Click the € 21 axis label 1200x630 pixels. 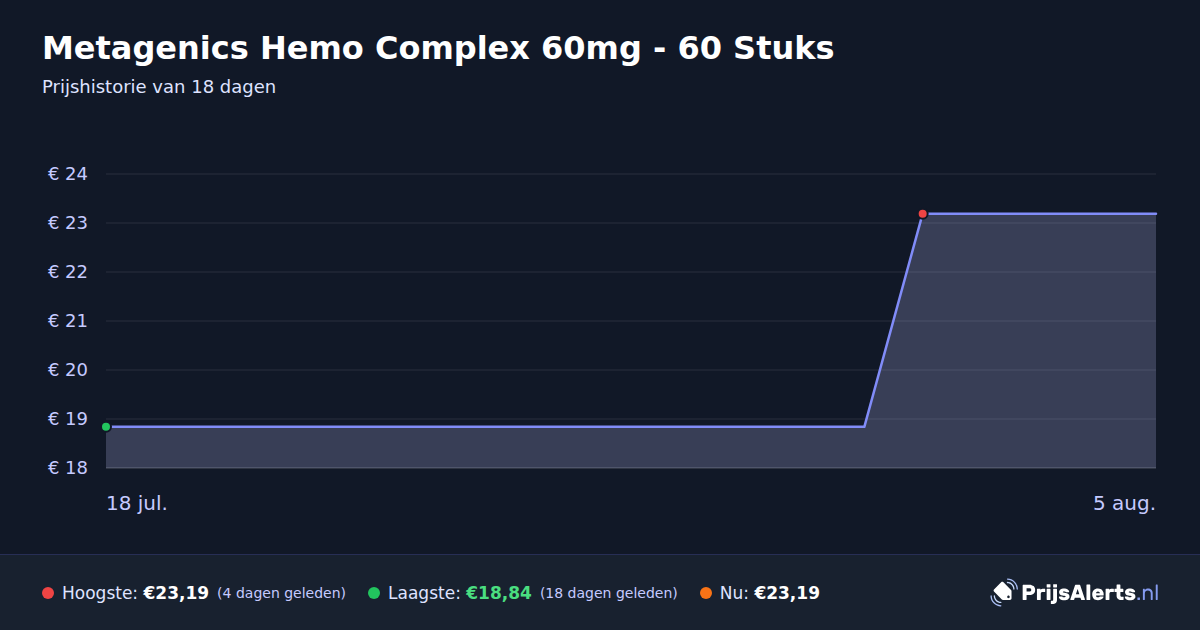point(68,321)
